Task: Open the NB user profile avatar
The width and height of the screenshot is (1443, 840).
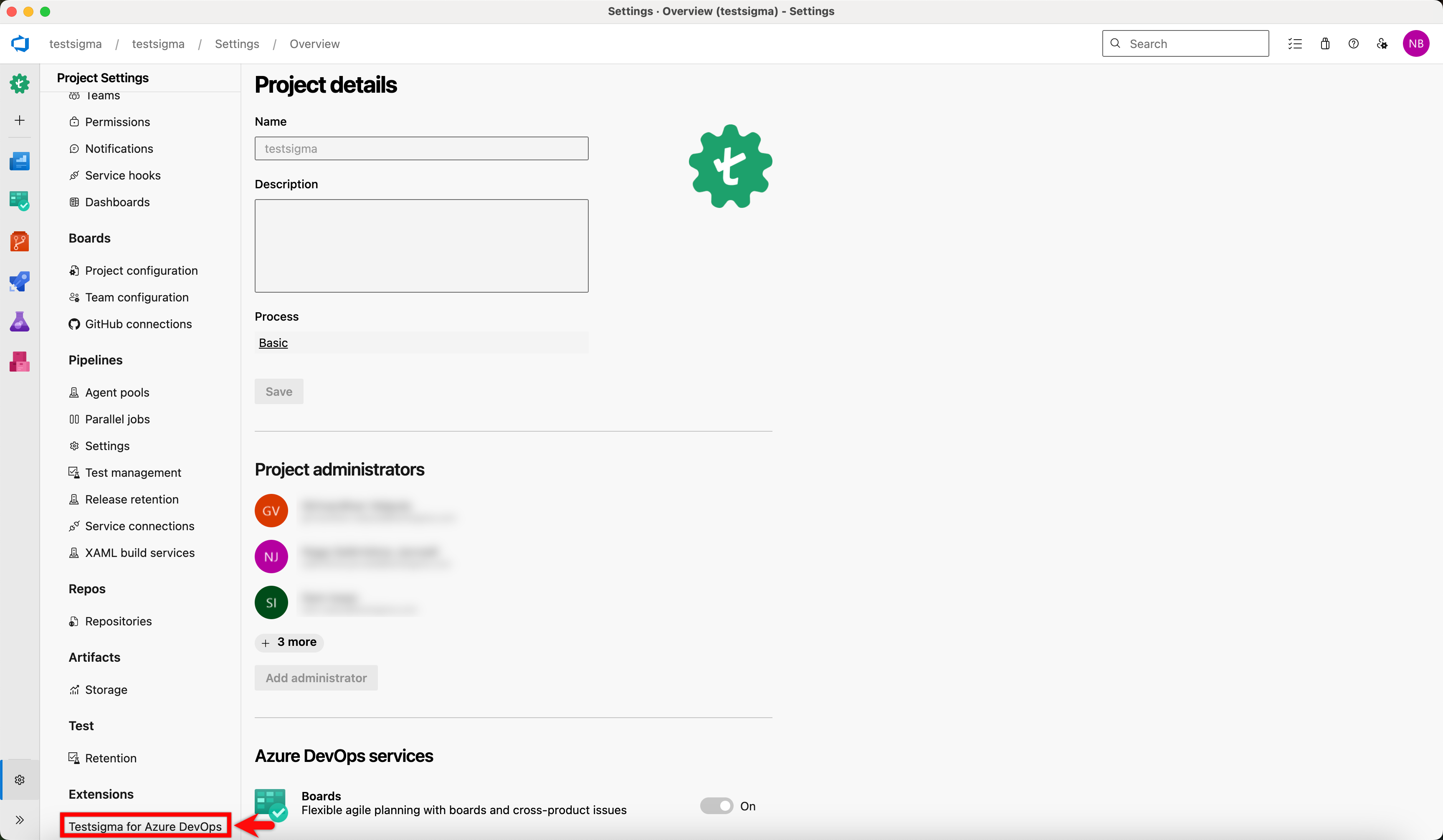Action: [1416, 43]
